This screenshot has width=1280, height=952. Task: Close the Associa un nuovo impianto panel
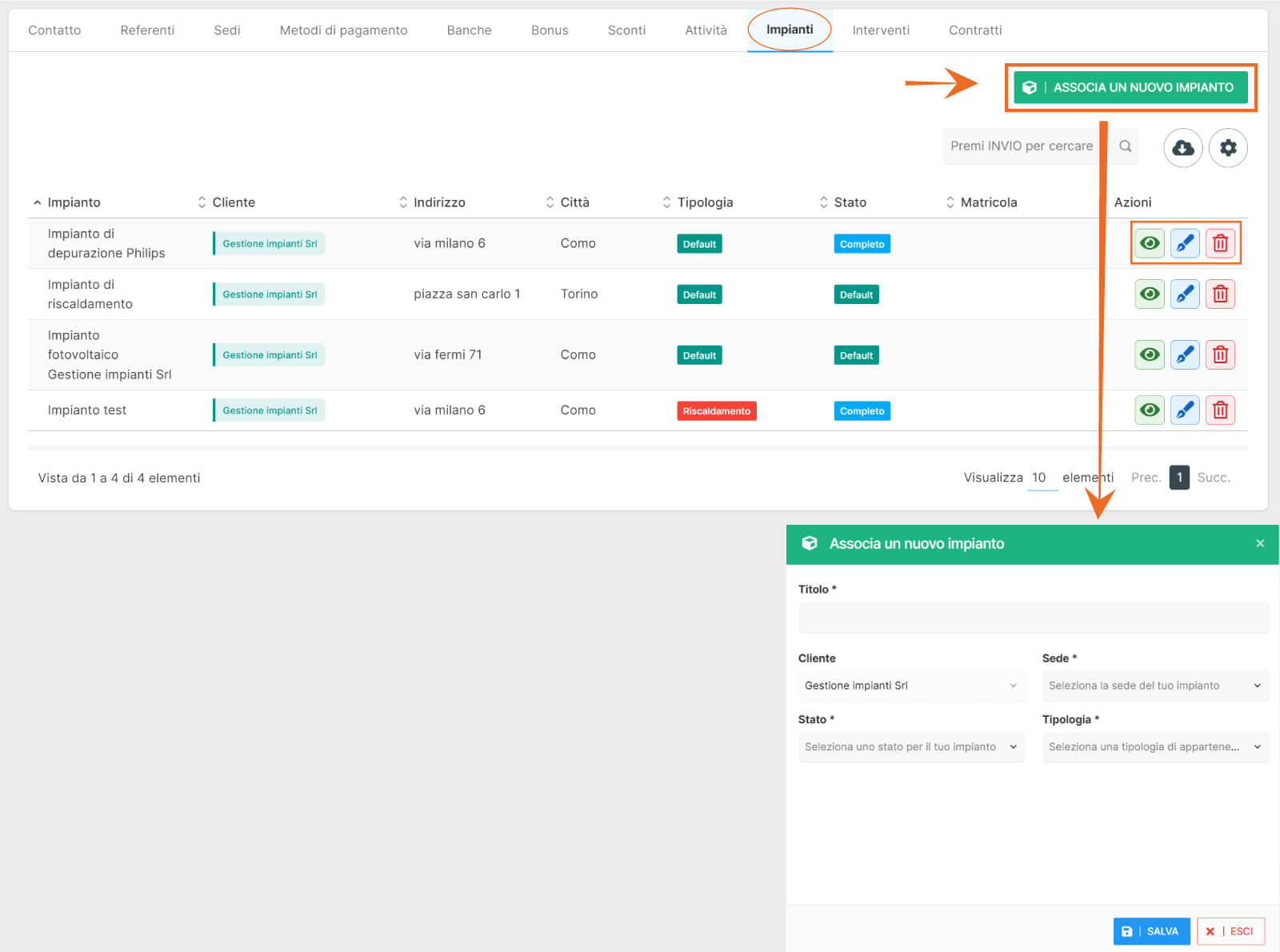click(1259, 544)
